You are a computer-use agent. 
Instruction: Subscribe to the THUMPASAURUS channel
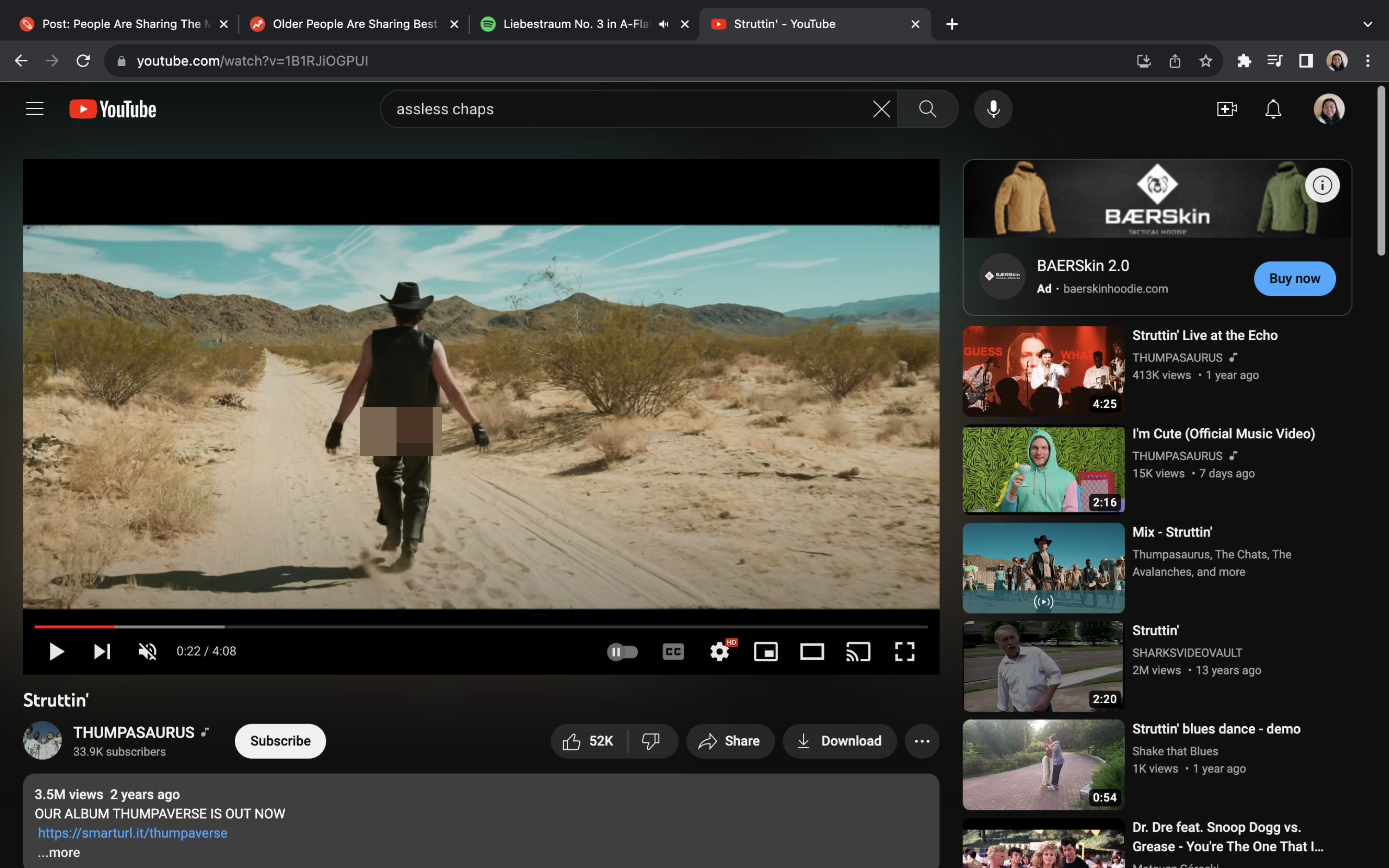280,741
